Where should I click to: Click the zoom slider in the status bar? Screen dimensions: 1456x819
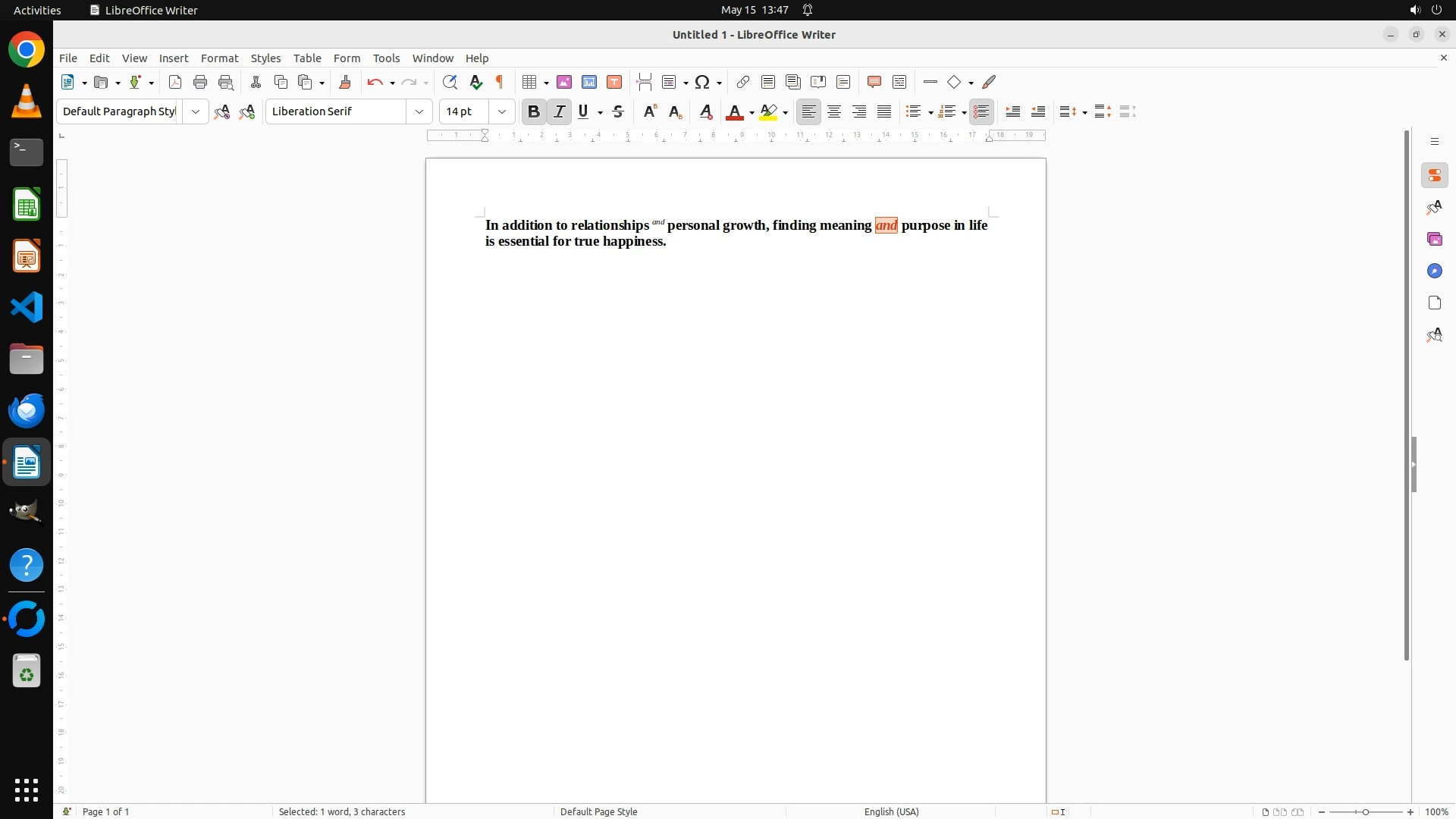point(1365,811)
